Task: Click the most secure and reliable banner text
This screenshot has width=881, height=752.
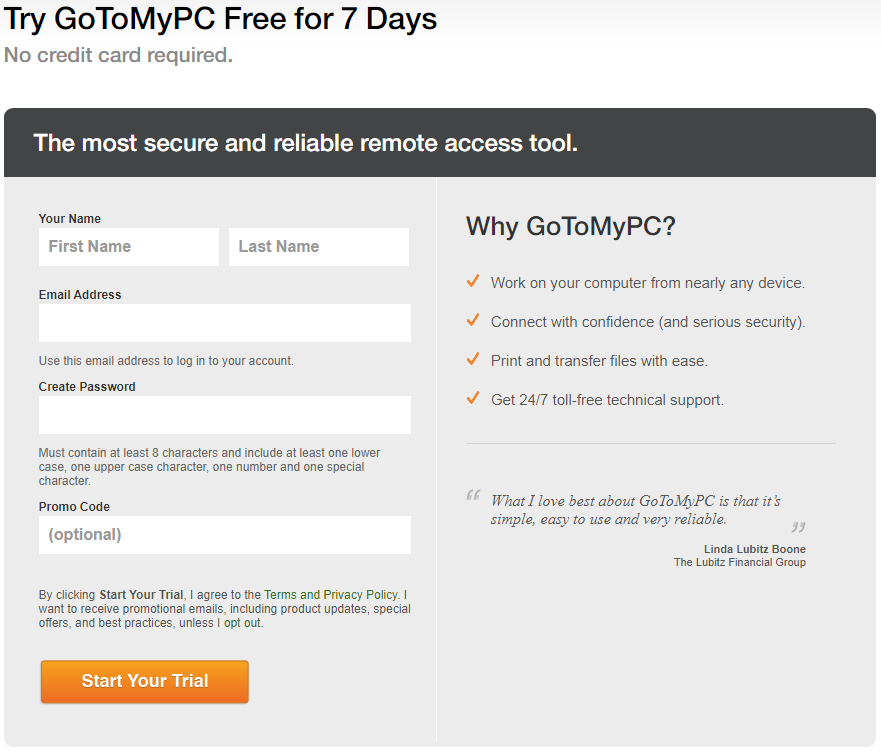Action: point(305,143)
